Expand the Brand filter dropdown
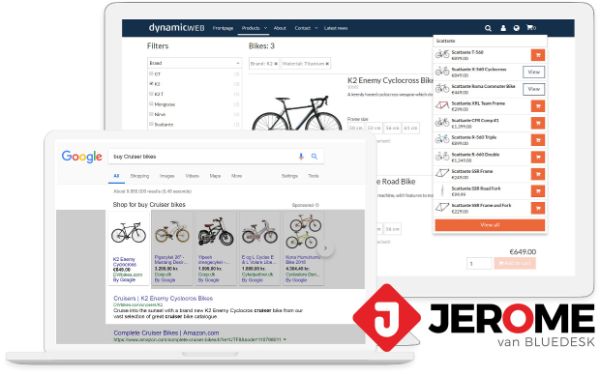This screenshot has height=376, width=600. [x=194, y=63]
